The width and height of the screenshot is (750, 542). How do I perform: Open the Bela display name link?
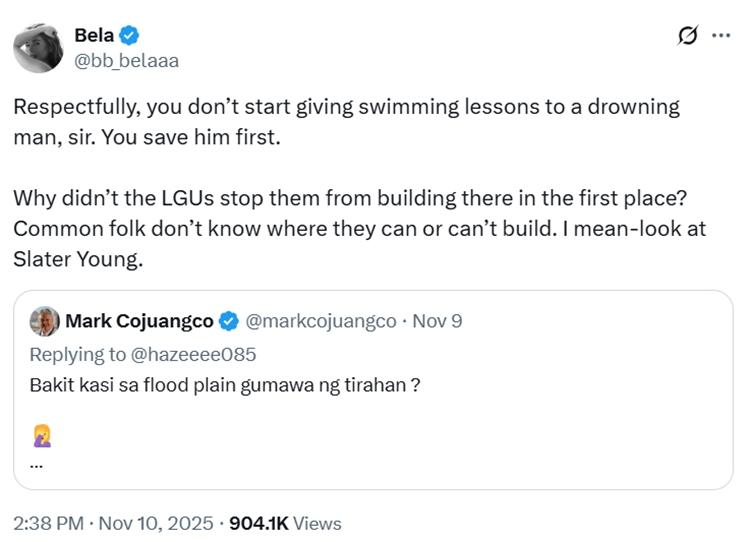pos(93,35)
